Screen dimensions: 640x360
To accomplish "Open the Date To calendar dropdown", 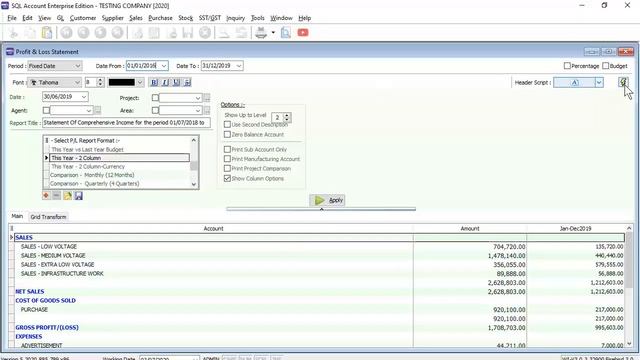I will pyautogui.click(x=239, y=66).
